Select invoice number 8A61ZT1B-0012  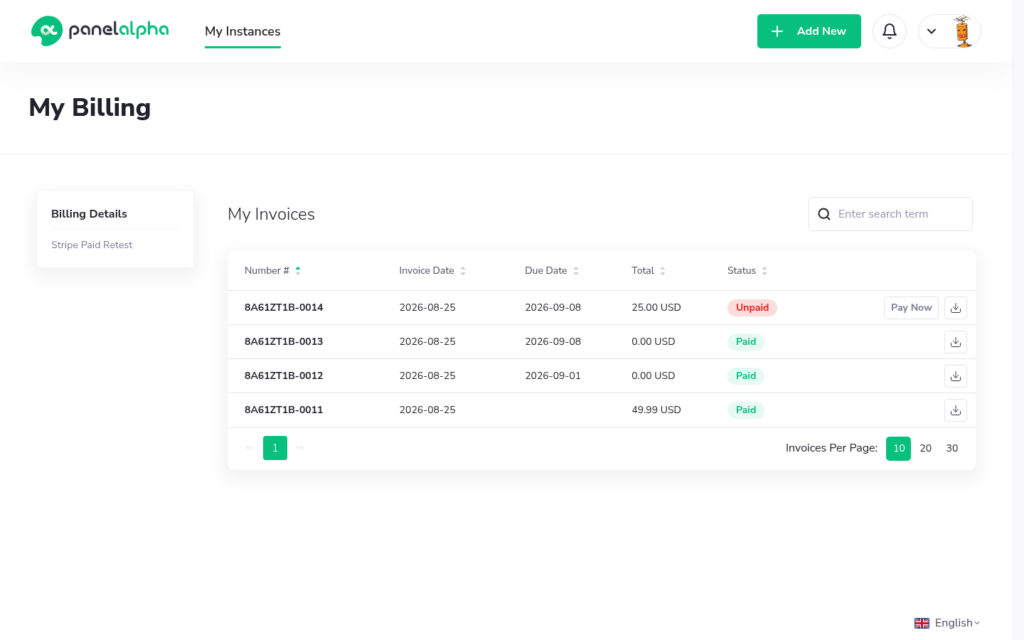283,376
